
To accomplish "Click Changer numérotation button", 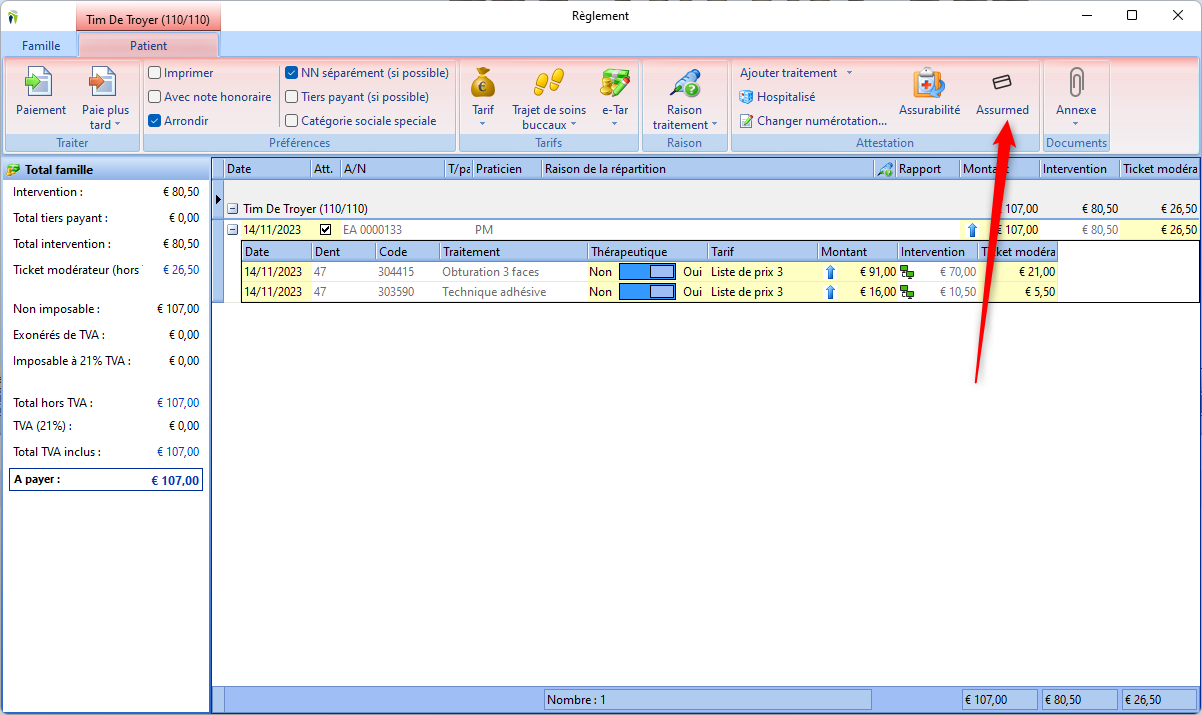I will coord(813,121).
